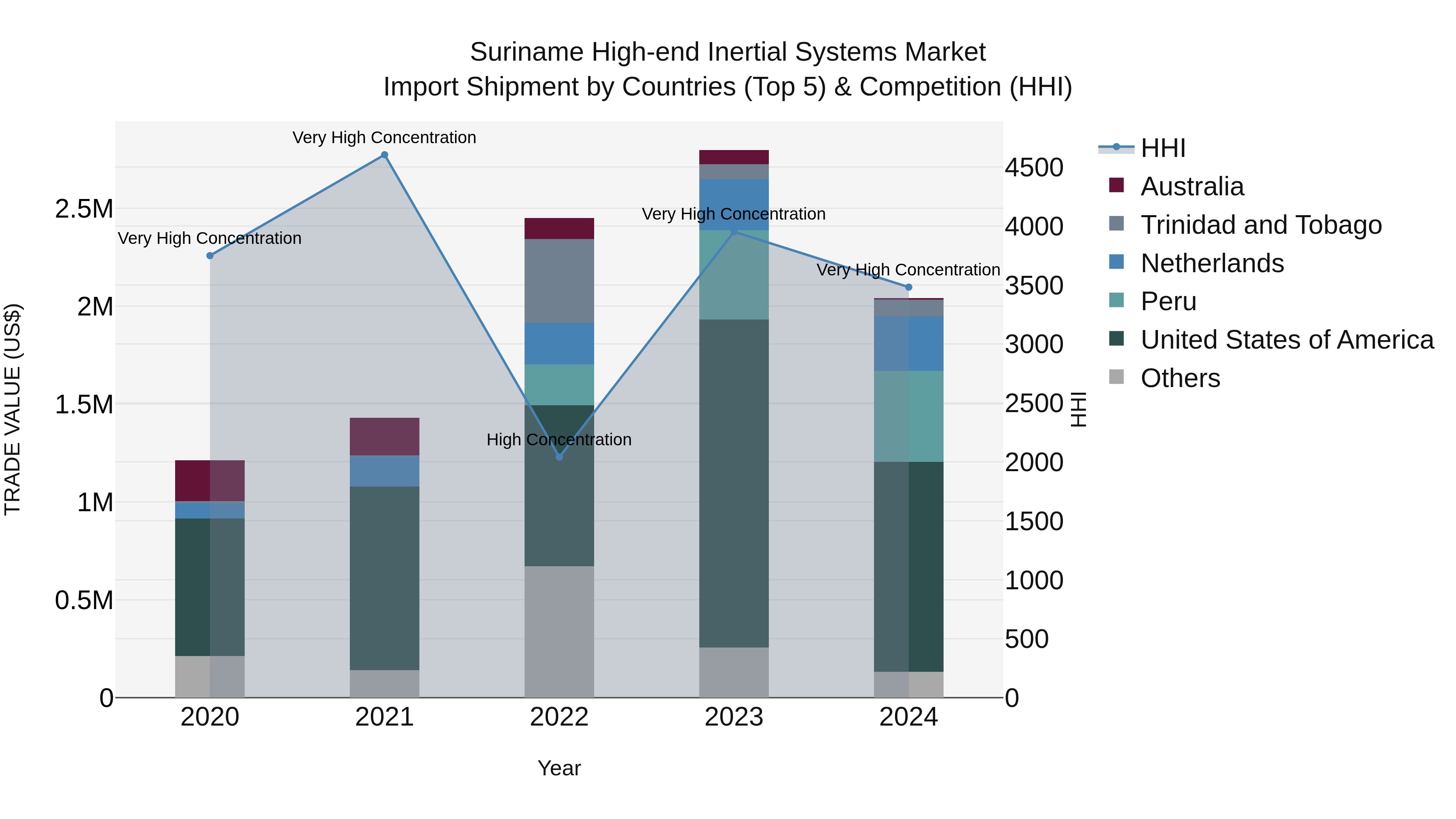The image size is (1456, 819).
Task: Click the 'TRADE VALUE (US$)' axis title
Action: [x=13, y=409]
